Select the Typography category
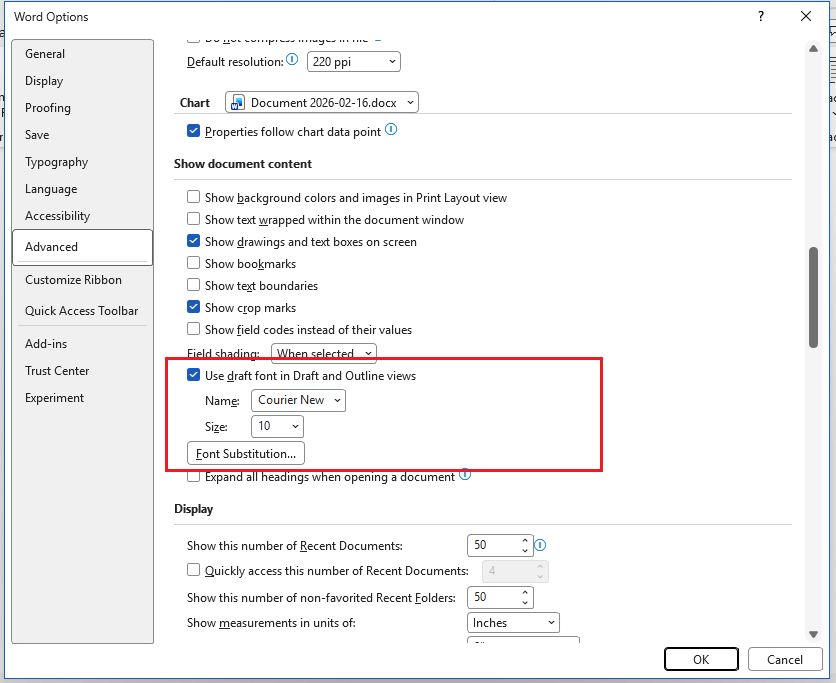 click(82, 162)
